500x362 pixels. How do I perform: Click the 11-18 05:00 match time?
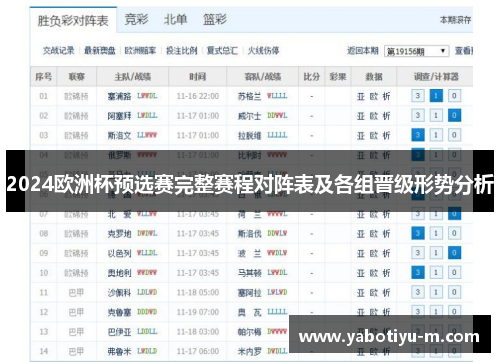pos(198,293)
